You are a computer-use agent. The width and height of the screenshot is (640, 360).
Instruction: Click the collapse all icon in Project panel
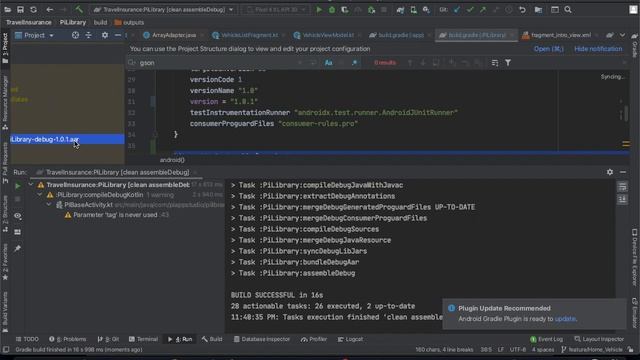tap(89, 36)
